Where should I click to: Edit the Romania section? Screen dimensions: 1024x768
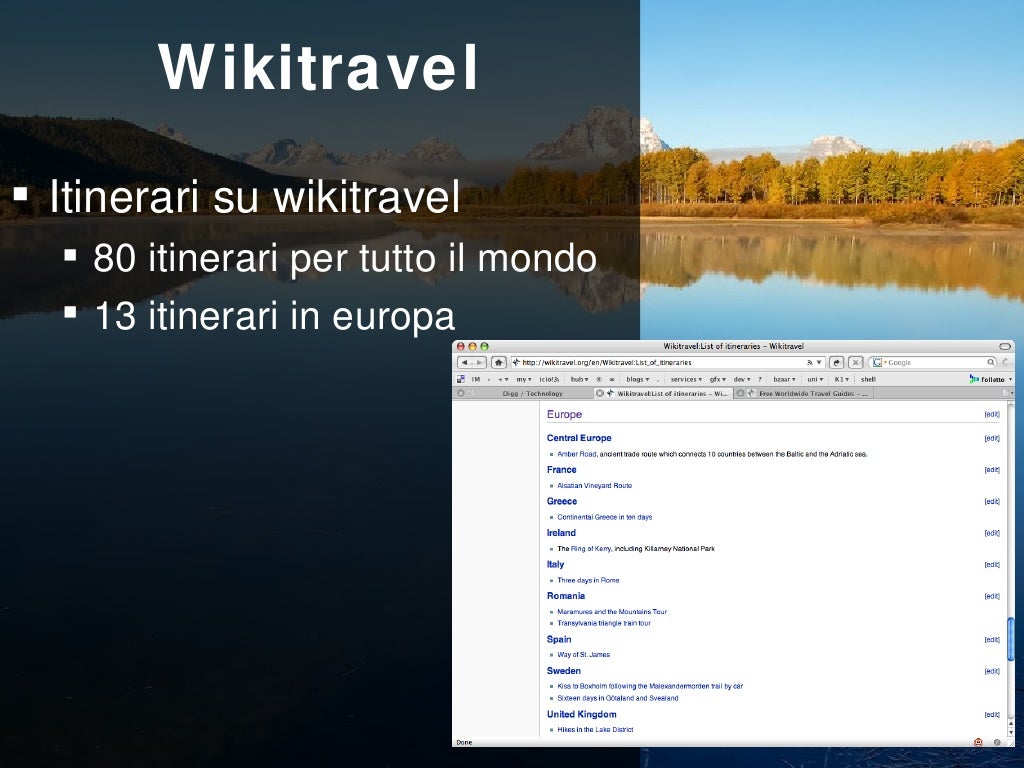click(992, 596)
